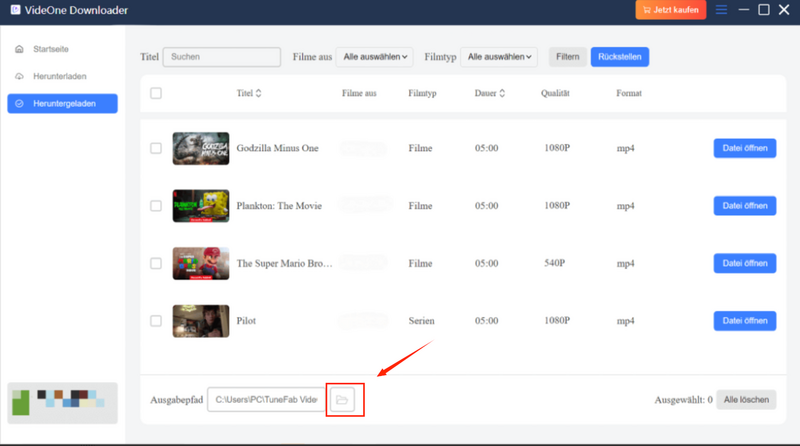
Task: Click the shopping cart Jetzt kaufen icon
Action: 646,10
